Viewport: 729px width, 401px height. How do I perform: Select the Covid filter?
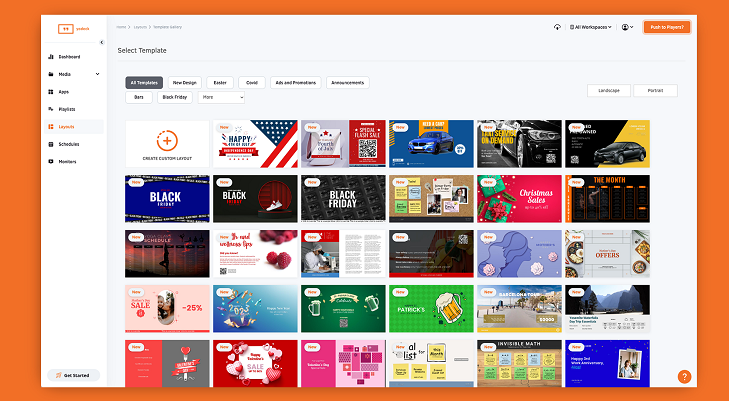click(252, 83)
